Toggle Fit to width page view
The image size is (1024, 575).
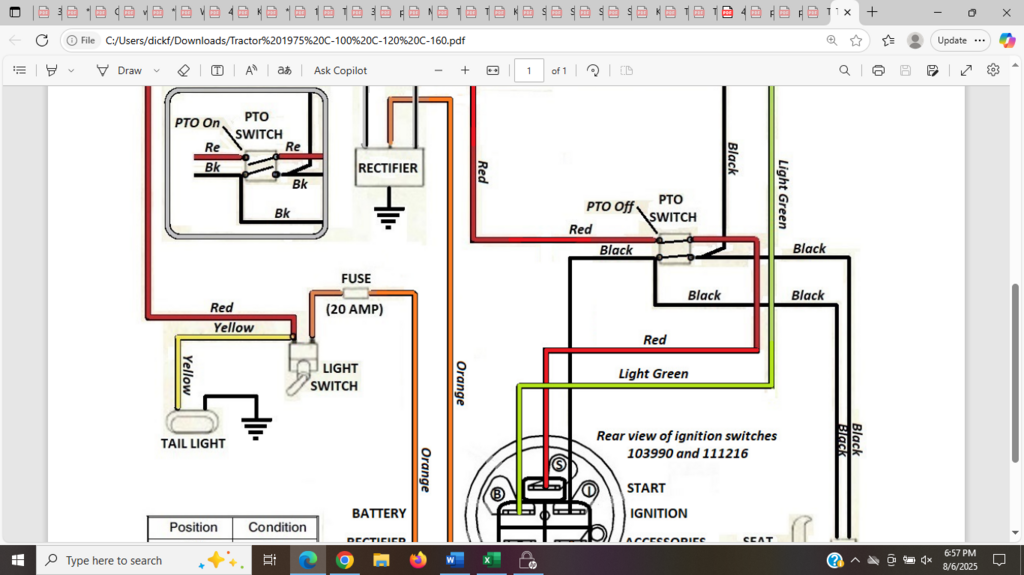click(492, 71)
